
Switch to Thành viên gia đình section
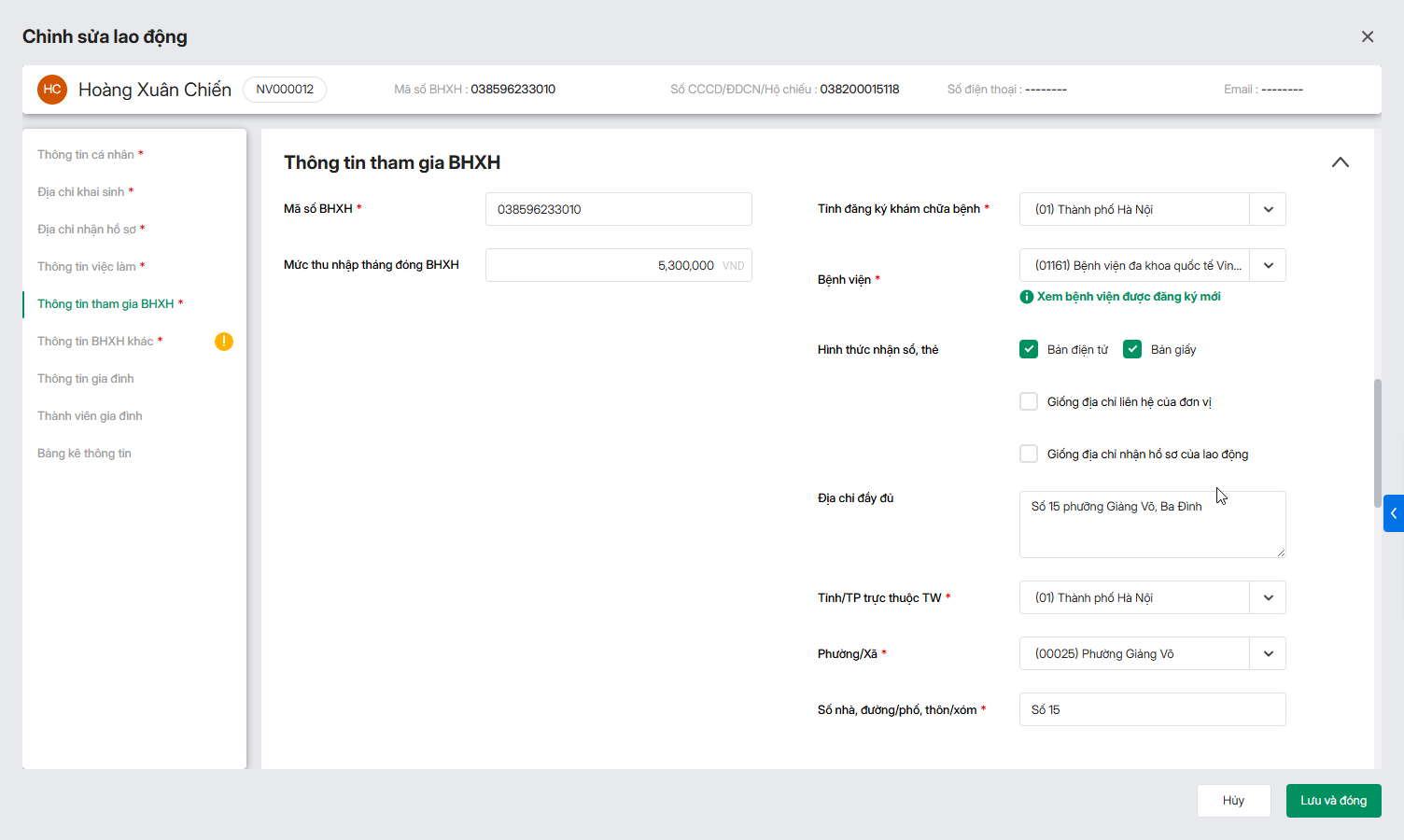coord(90,416)
